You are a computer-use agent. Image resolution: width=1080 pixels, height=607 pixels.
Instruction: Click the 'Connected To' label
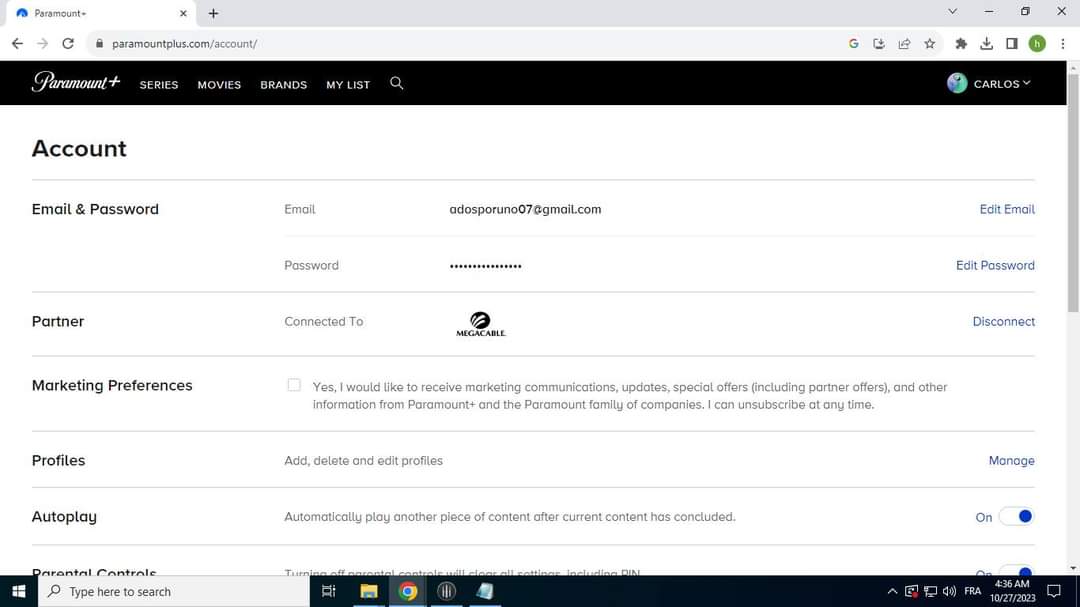[x=324, y=322]
